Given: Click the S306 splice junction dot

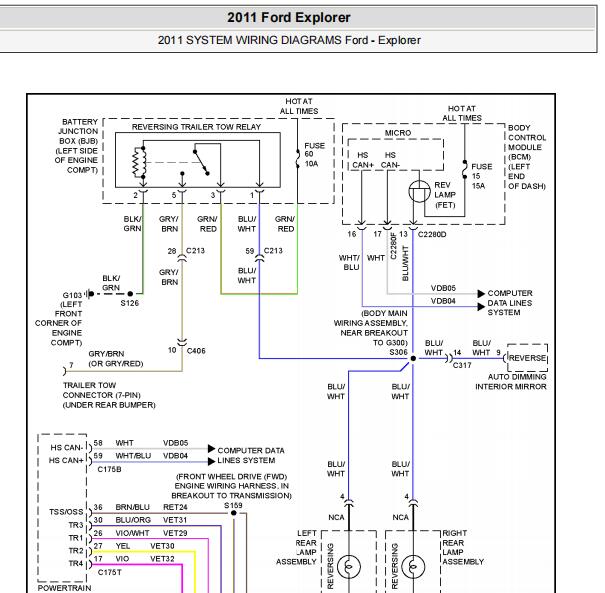Looking at the screenshot, I should pos(413,358).
